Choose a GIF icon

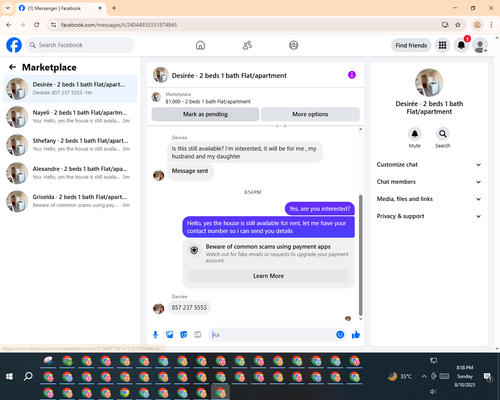point(198,335)
